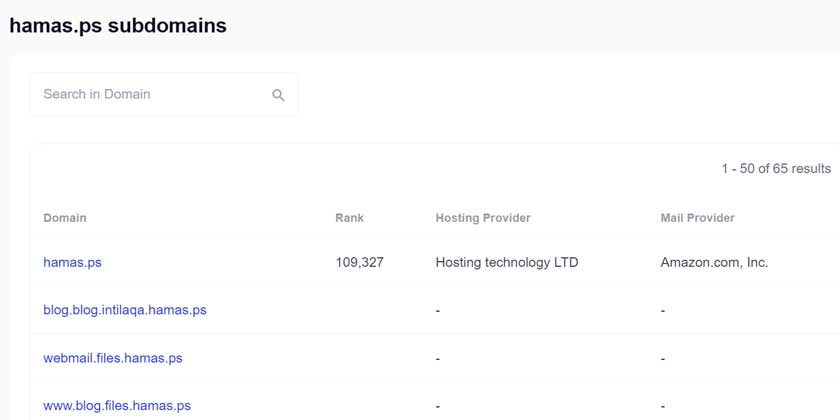This screenshot has height=420, width=840.
Task: Click the hosting provider dash for webmail.files row
Action: 438,359
